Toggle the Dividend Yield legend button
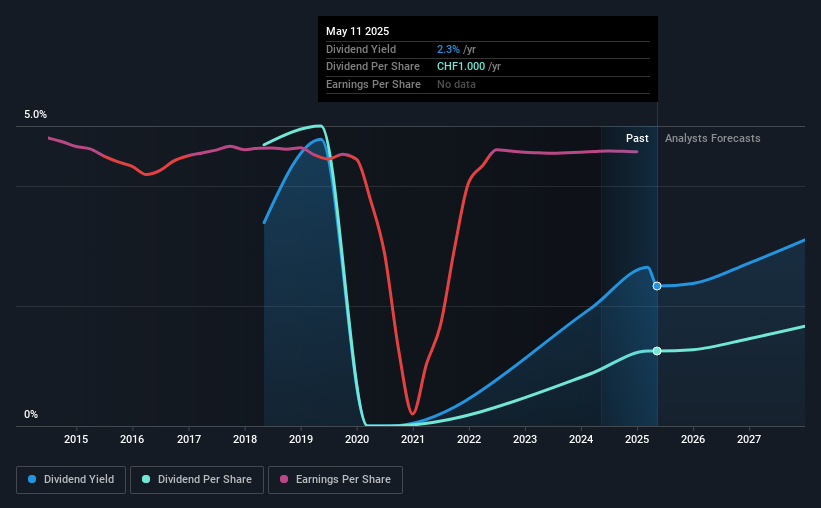 pos(71,480)
